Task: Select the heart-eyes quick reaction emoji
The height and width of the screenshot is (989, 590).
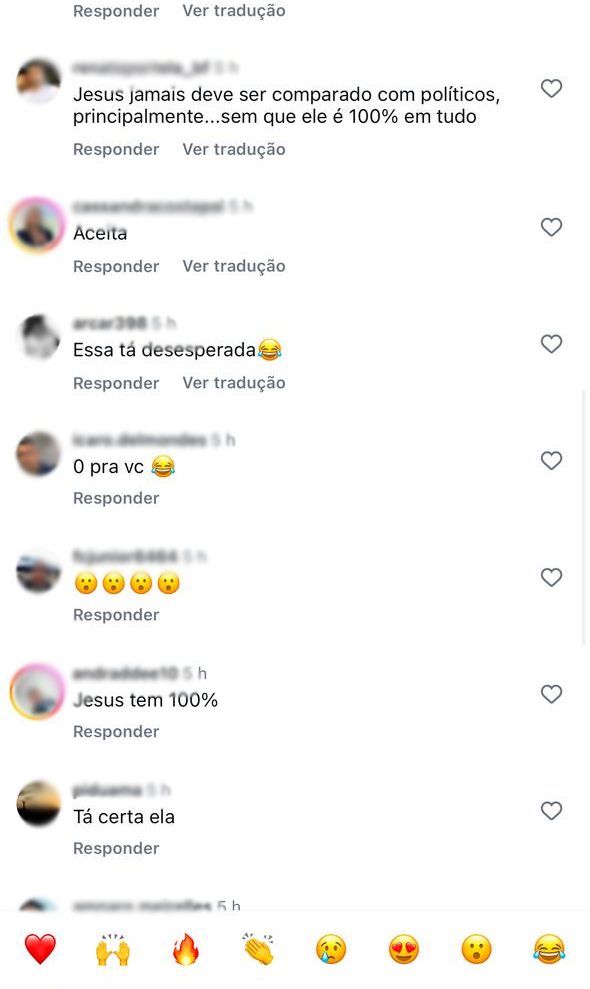Action: click(404, 949)
